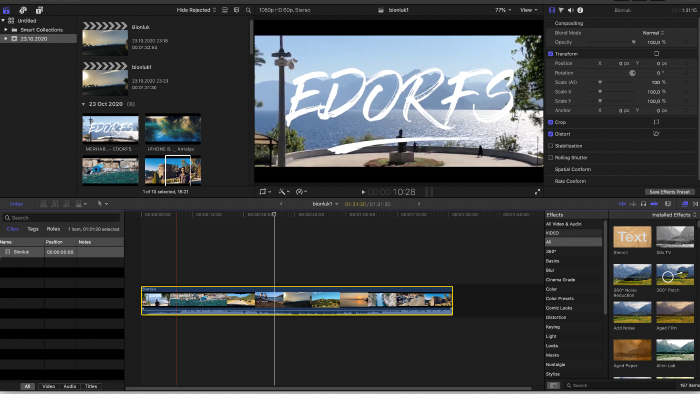The height and width of the screenshot is (394, 700).
Task: Filter index by Video
Action: (48, 386)
